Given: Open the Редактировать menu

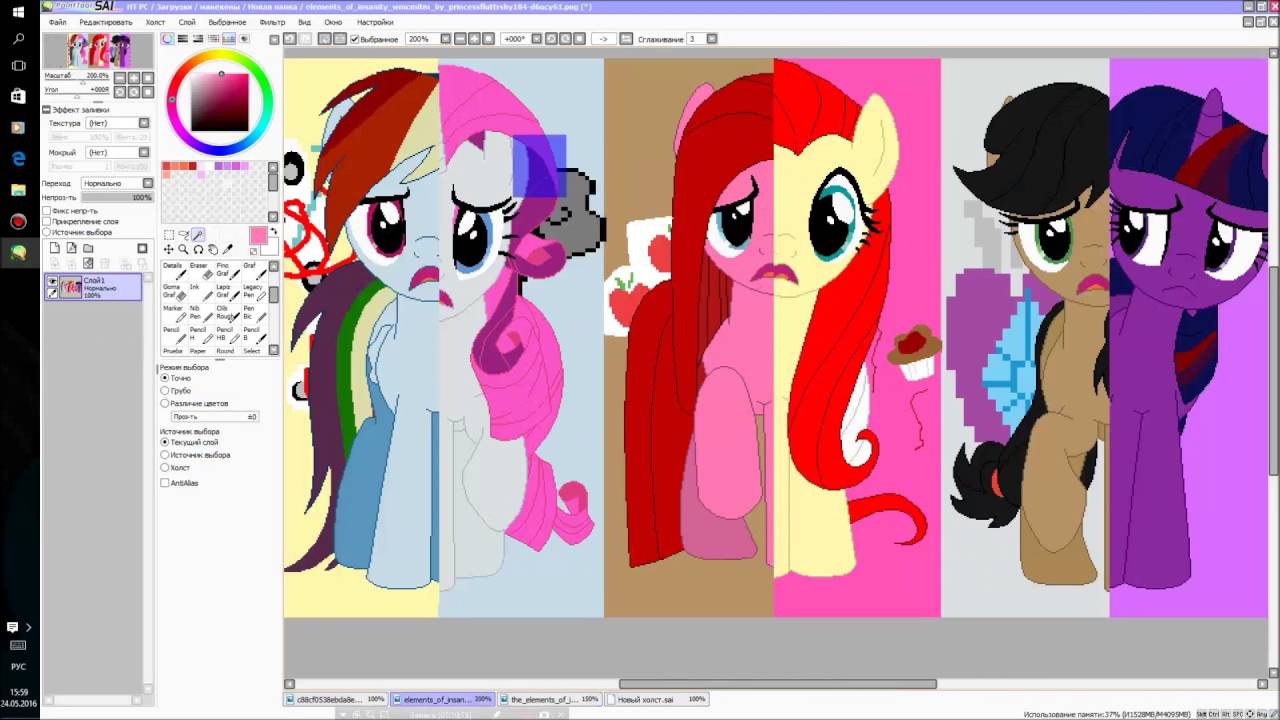Looking at the screenshot, I should [105, 22].
